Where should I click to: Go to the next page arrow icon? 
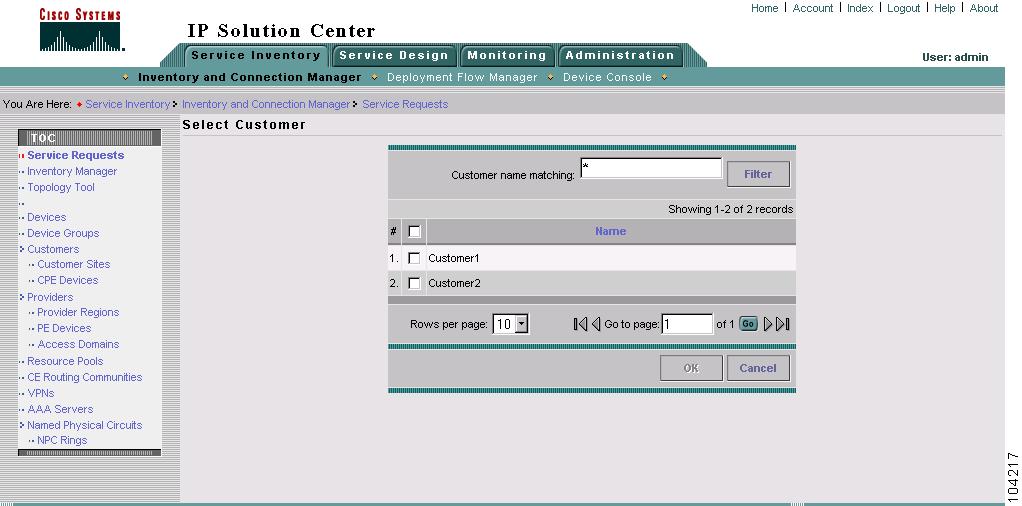(x=768, y=324)
